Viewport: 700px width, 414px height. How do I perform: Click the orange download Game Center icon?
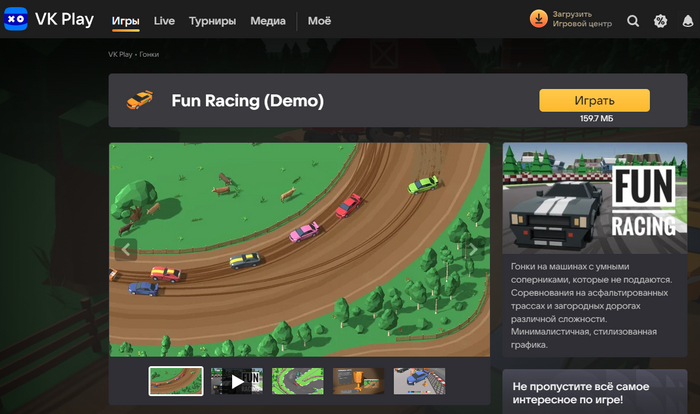538,19
